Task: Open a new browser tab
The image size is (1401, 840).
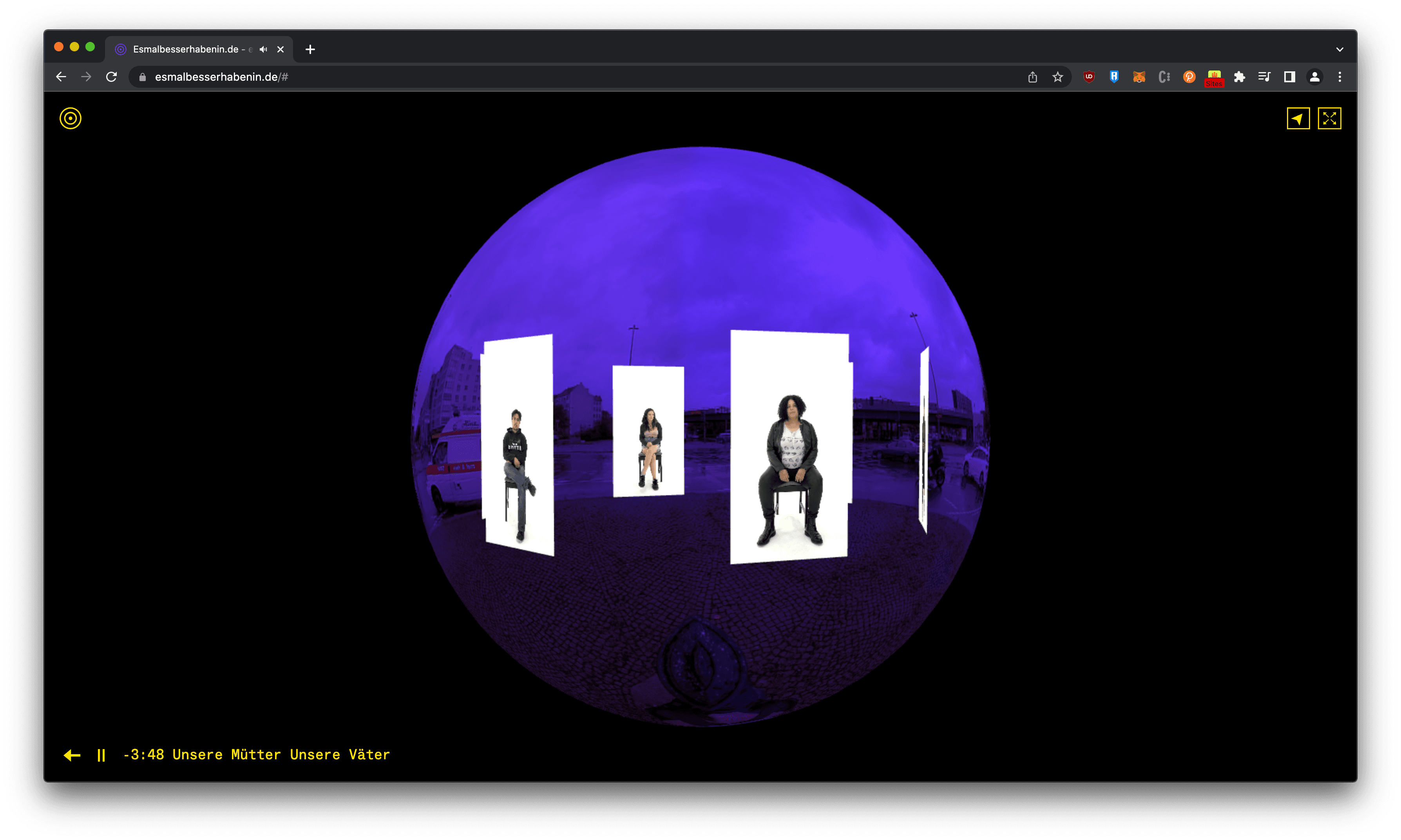Action: click(x=310, y=49)
